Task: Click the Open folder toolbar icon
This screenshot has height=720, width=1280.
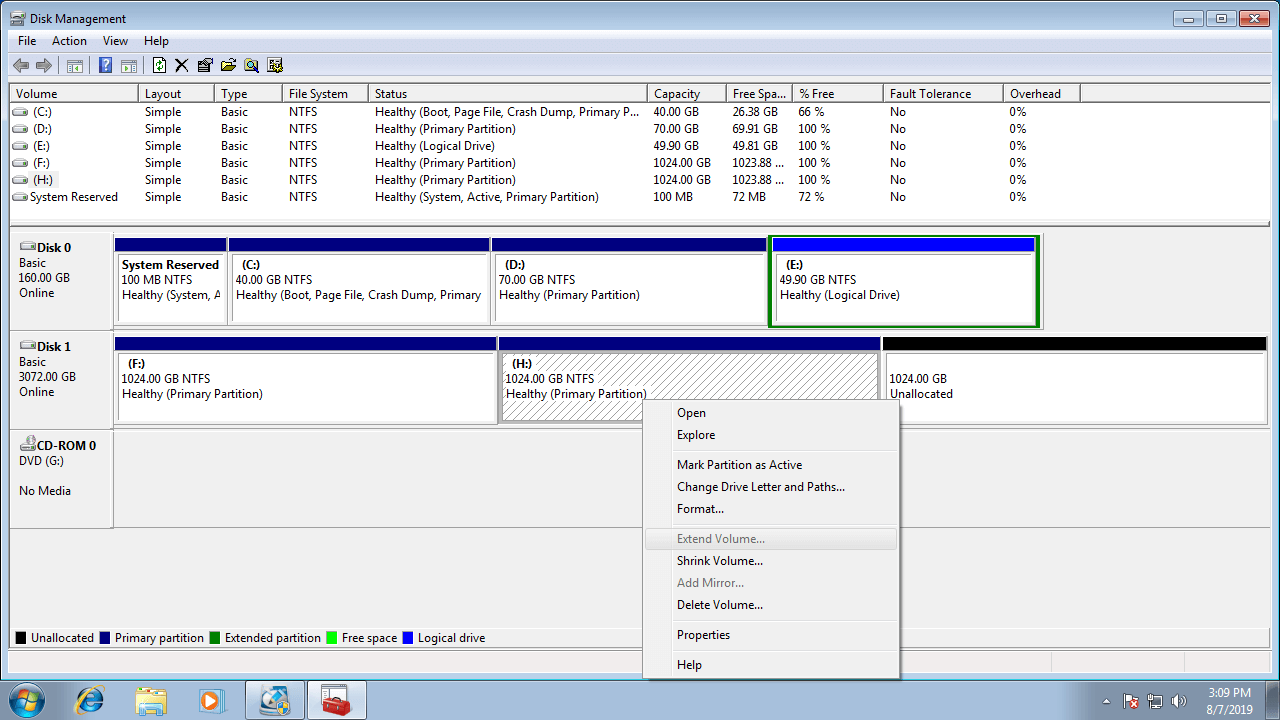Action: (x=228, y=66)
